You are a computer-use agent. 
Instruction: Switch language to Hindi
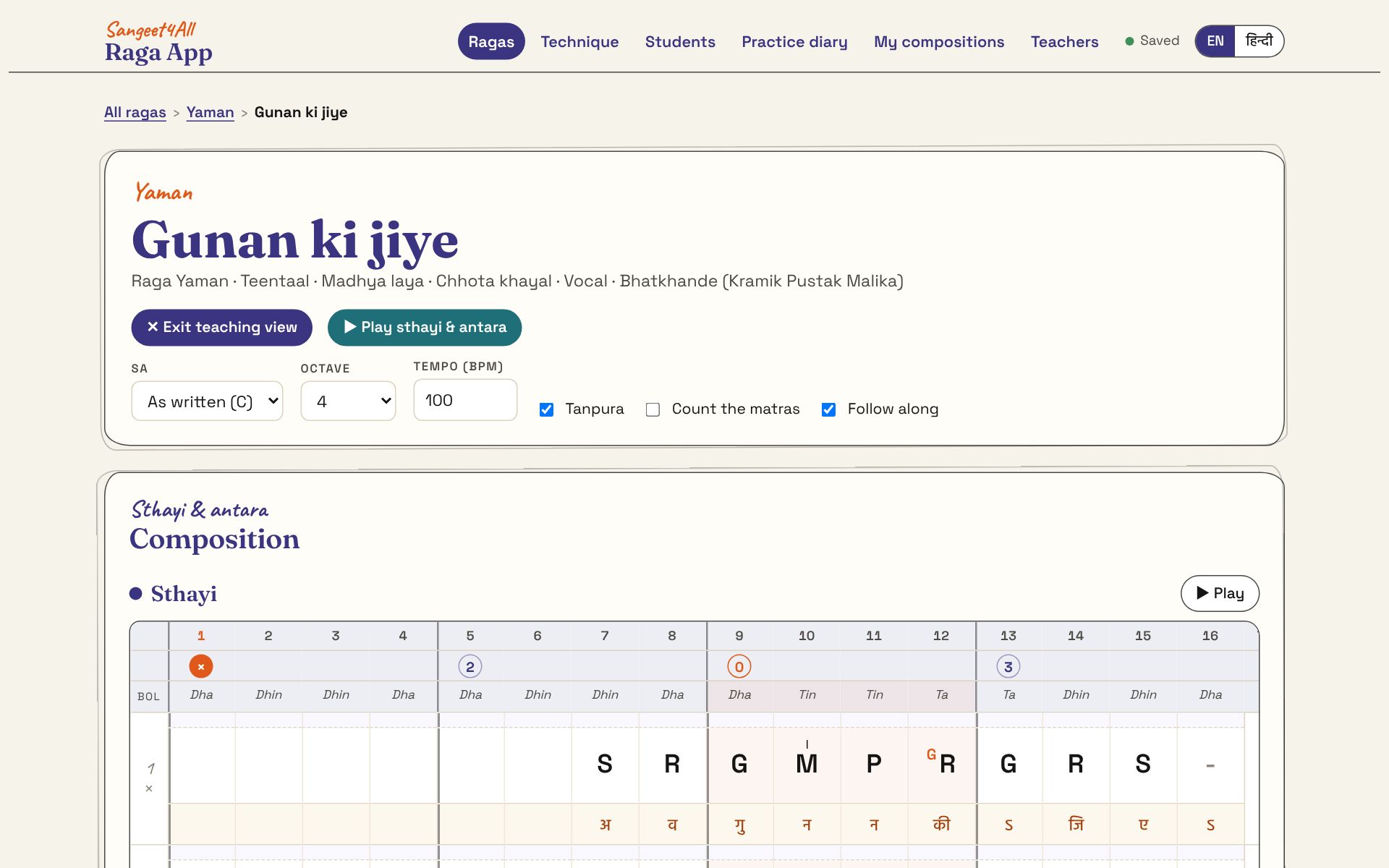pos(1259,41)
